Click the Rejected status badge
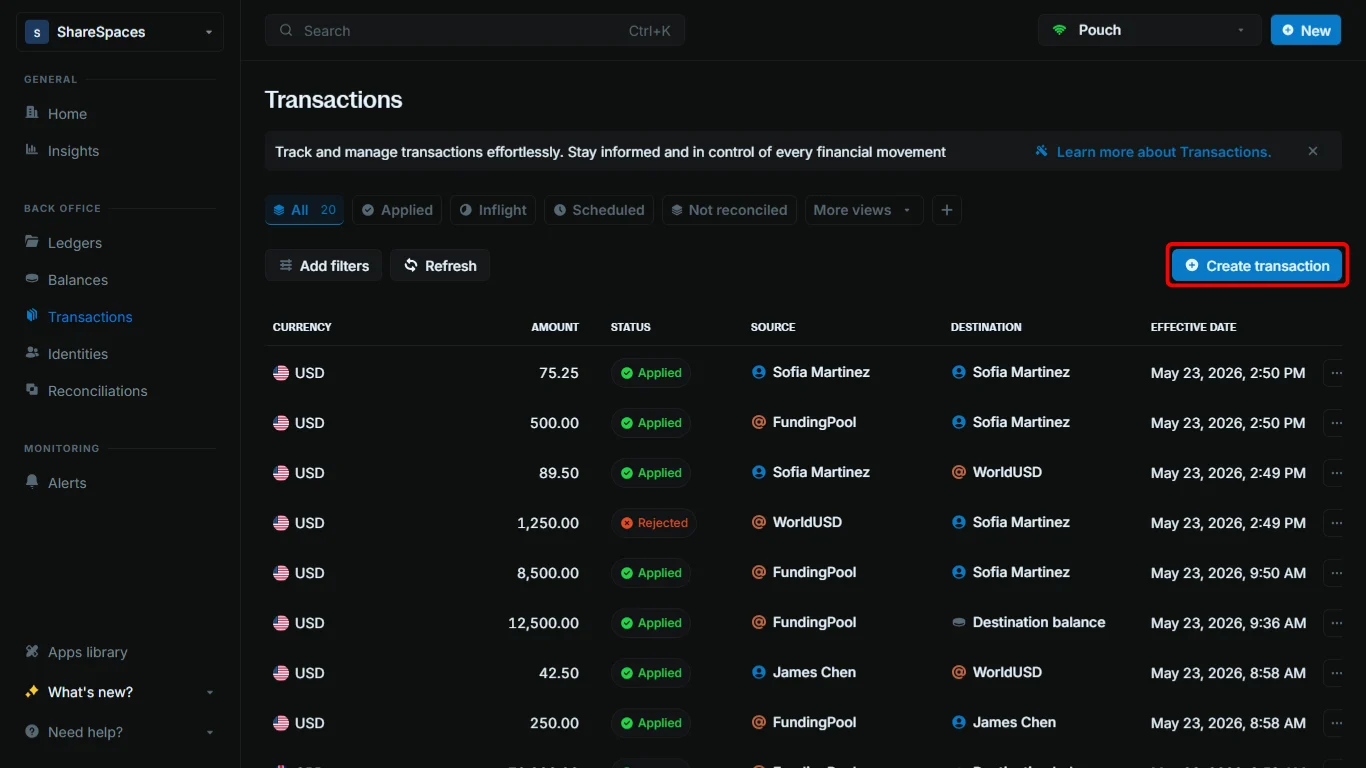 coord(654,523)
